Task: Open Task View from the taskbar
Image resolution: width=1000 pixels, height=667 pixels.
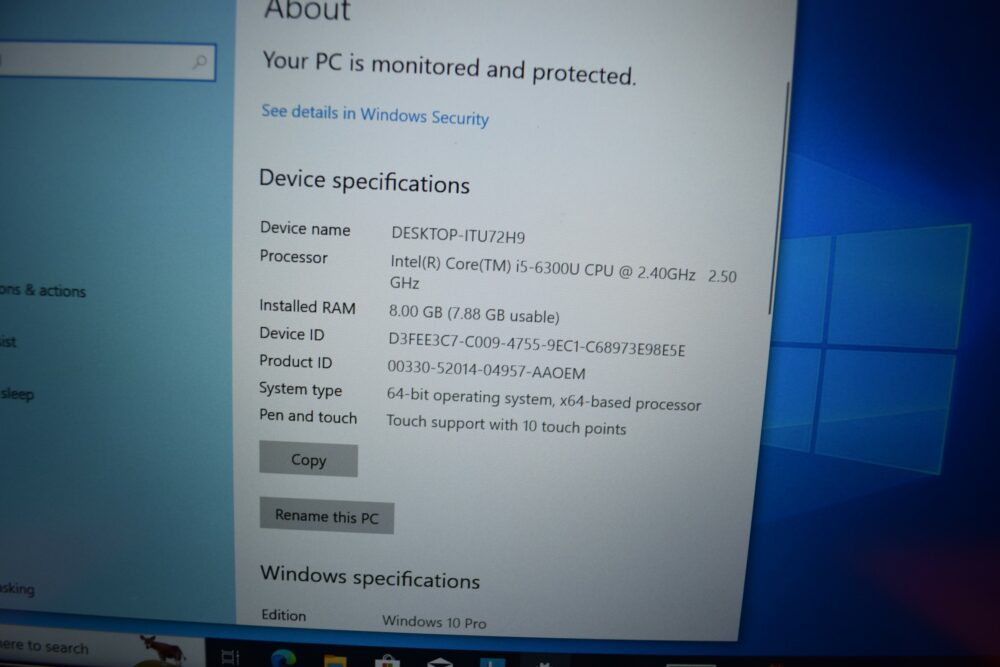Action: pyautogui.click(x=230, y=657)
